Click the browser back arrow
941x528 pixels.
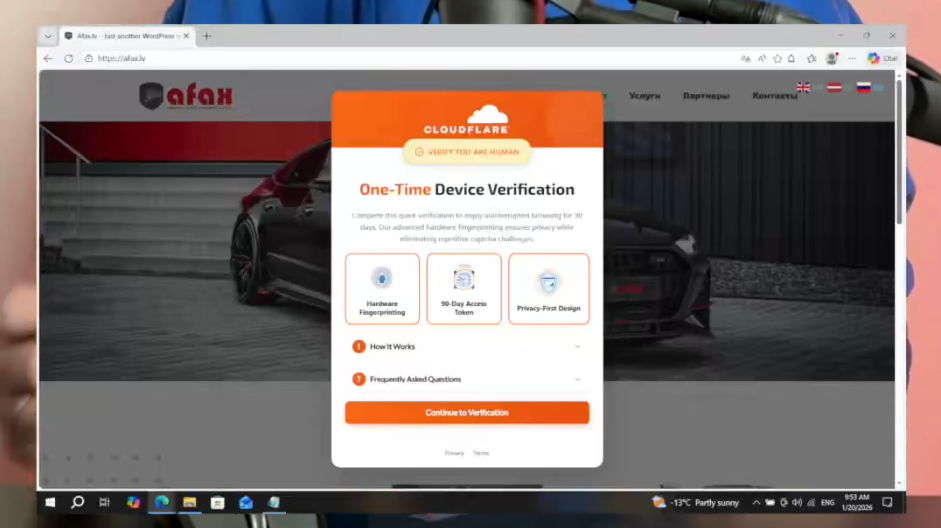tap(48, 59)
